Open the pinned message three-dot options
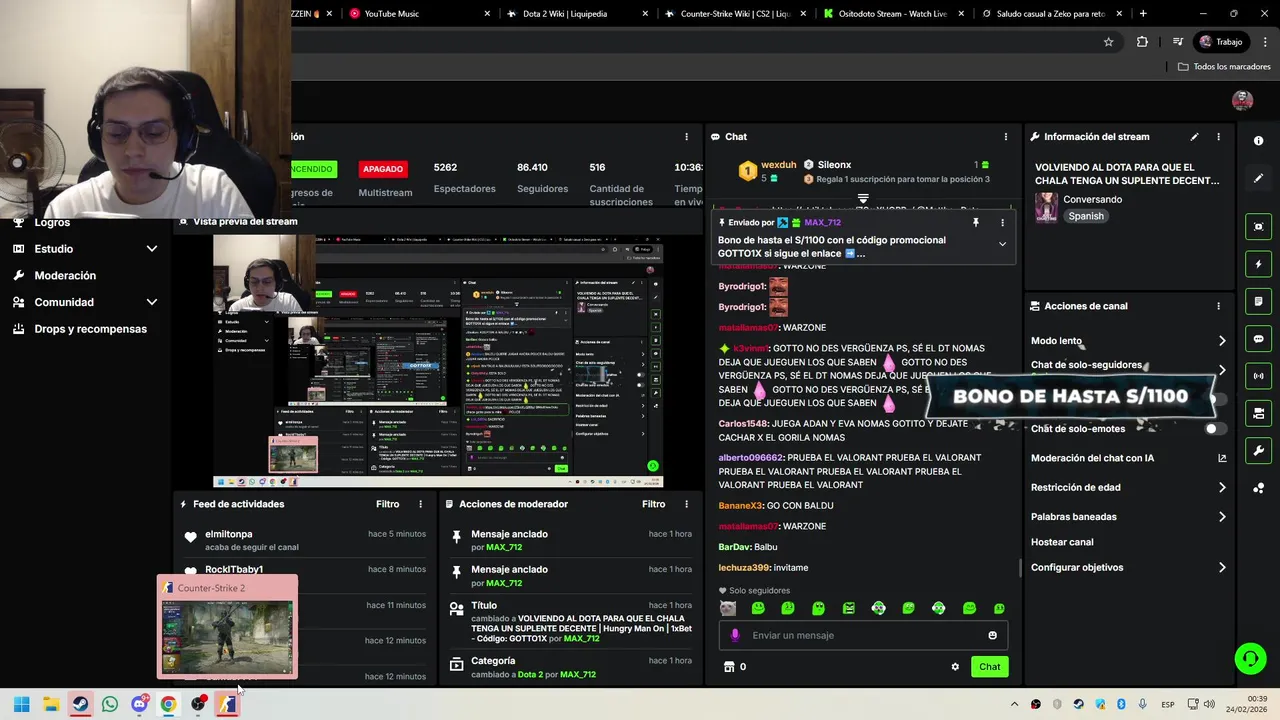The height and width of the screenshot is (720, 1280). click(x=1002, y=223)
